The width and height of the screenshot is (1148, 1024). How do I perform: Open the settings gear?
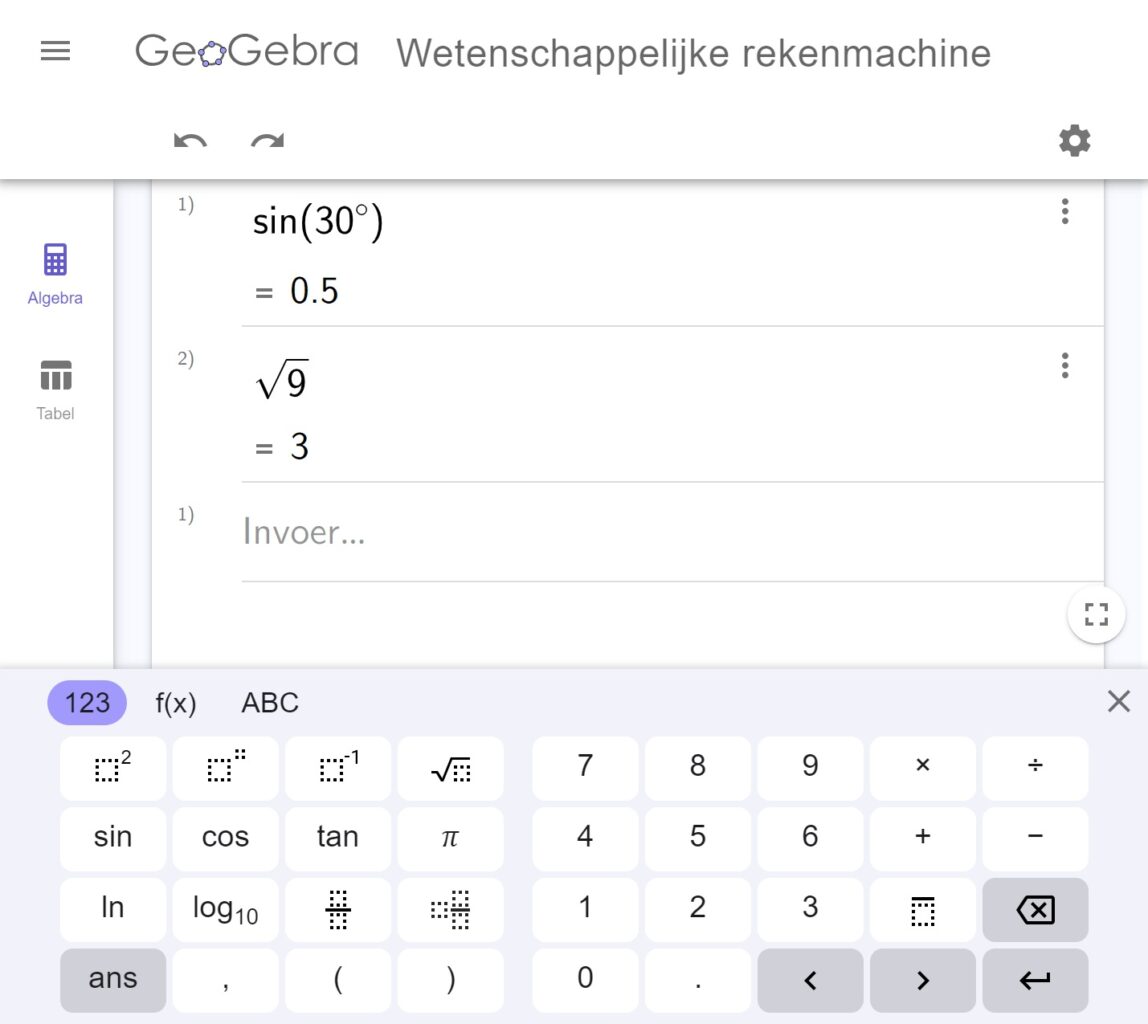(1074, 140)
